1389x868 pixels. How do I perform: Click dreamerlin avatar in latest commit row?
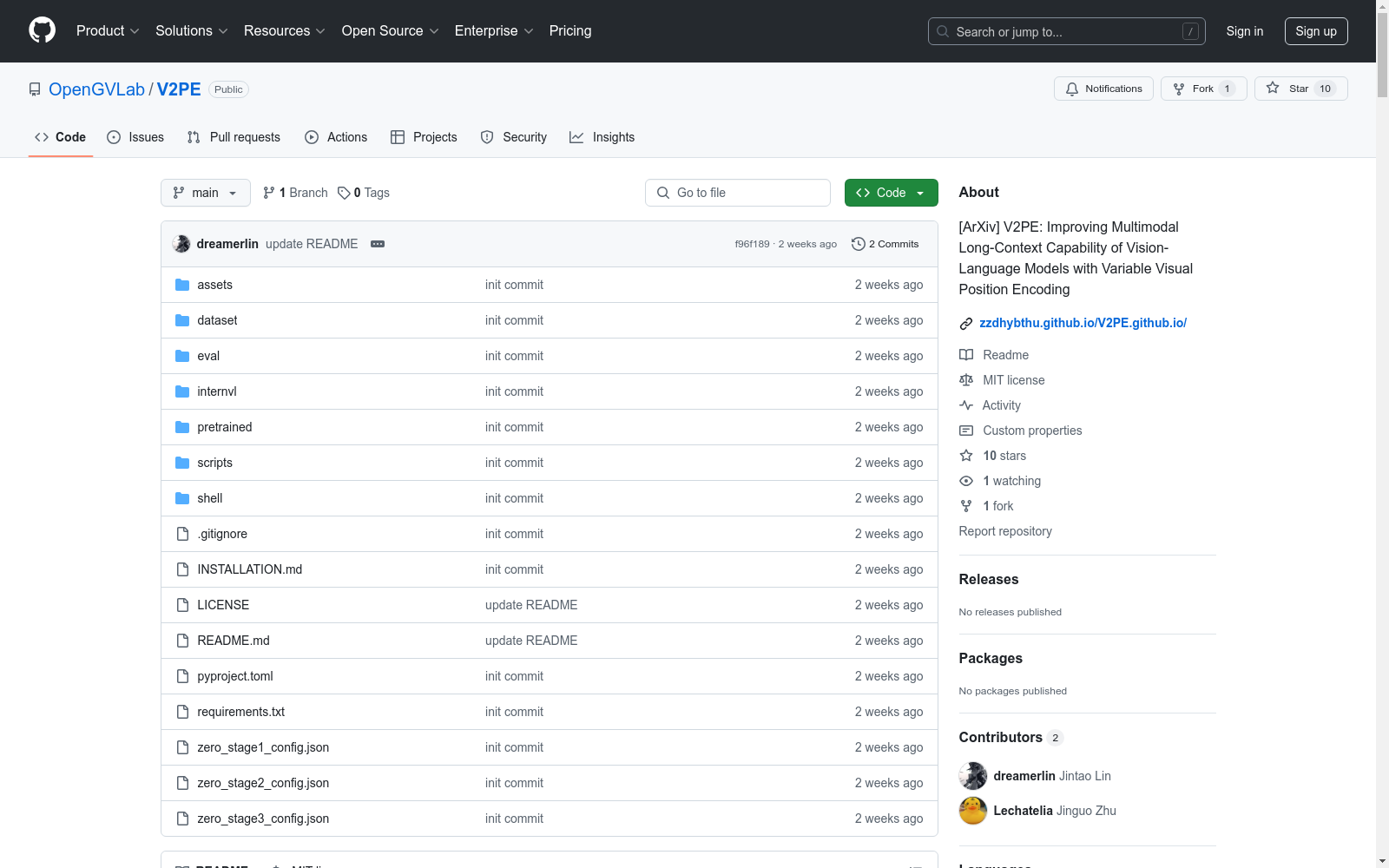pyautogui.click(x=181, y=244)
